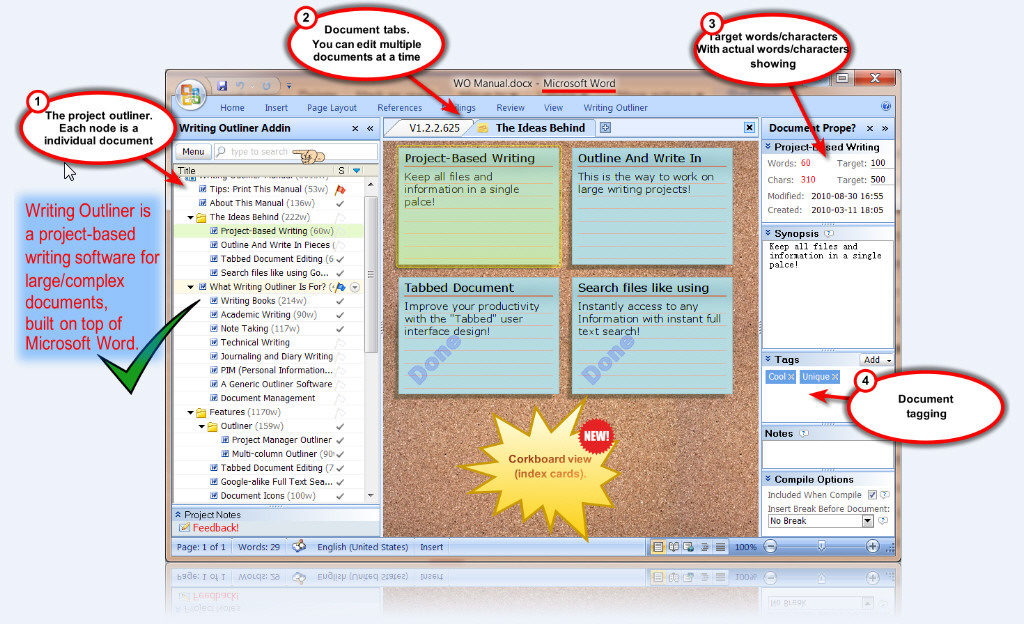Save the document from Quick Access Toolbar
This screenshot has width=1024, height=624.
pyautogui.click(x=222, y=86)
